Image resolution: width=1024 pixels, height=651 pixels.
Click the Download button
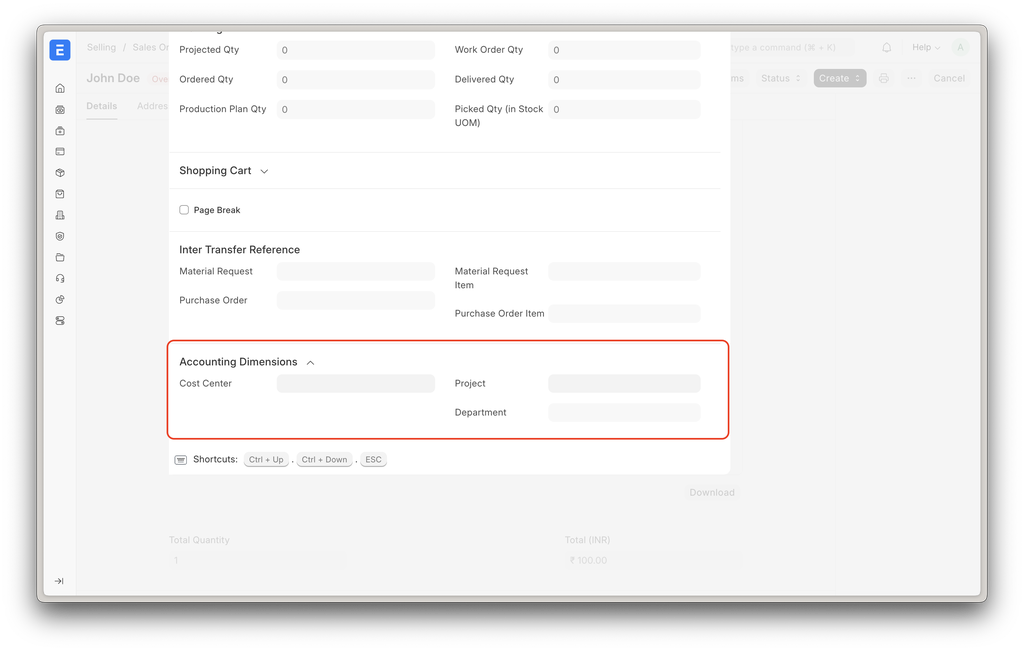711,493
